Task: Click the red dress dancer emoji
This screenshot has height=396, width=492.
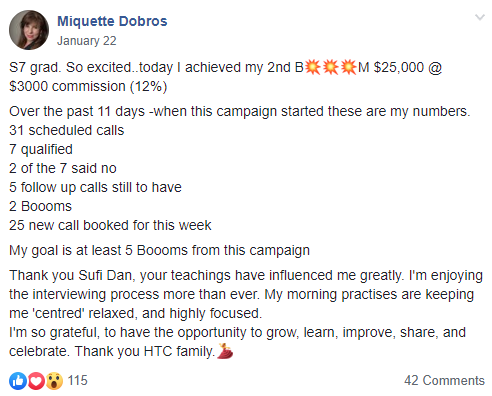Action: click(x=225, y=351)
